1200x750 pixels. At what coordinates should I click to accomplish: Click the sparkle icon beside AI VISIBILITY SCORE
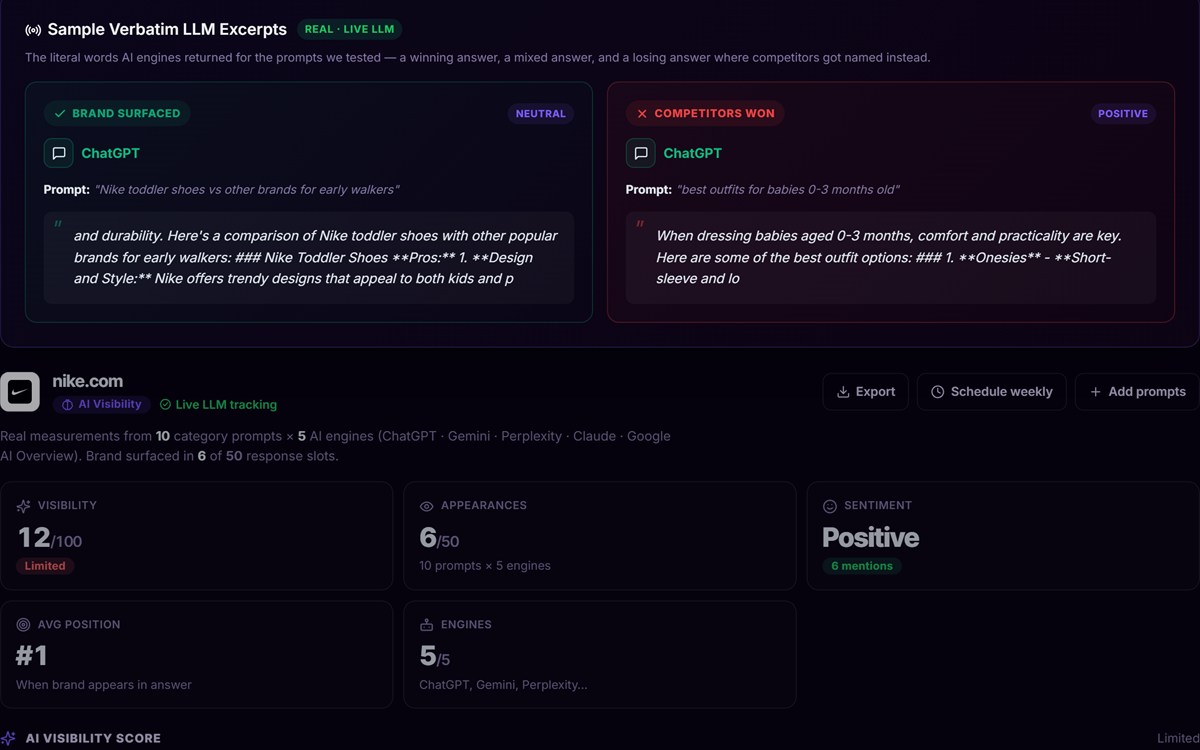[x=8, y=738]
